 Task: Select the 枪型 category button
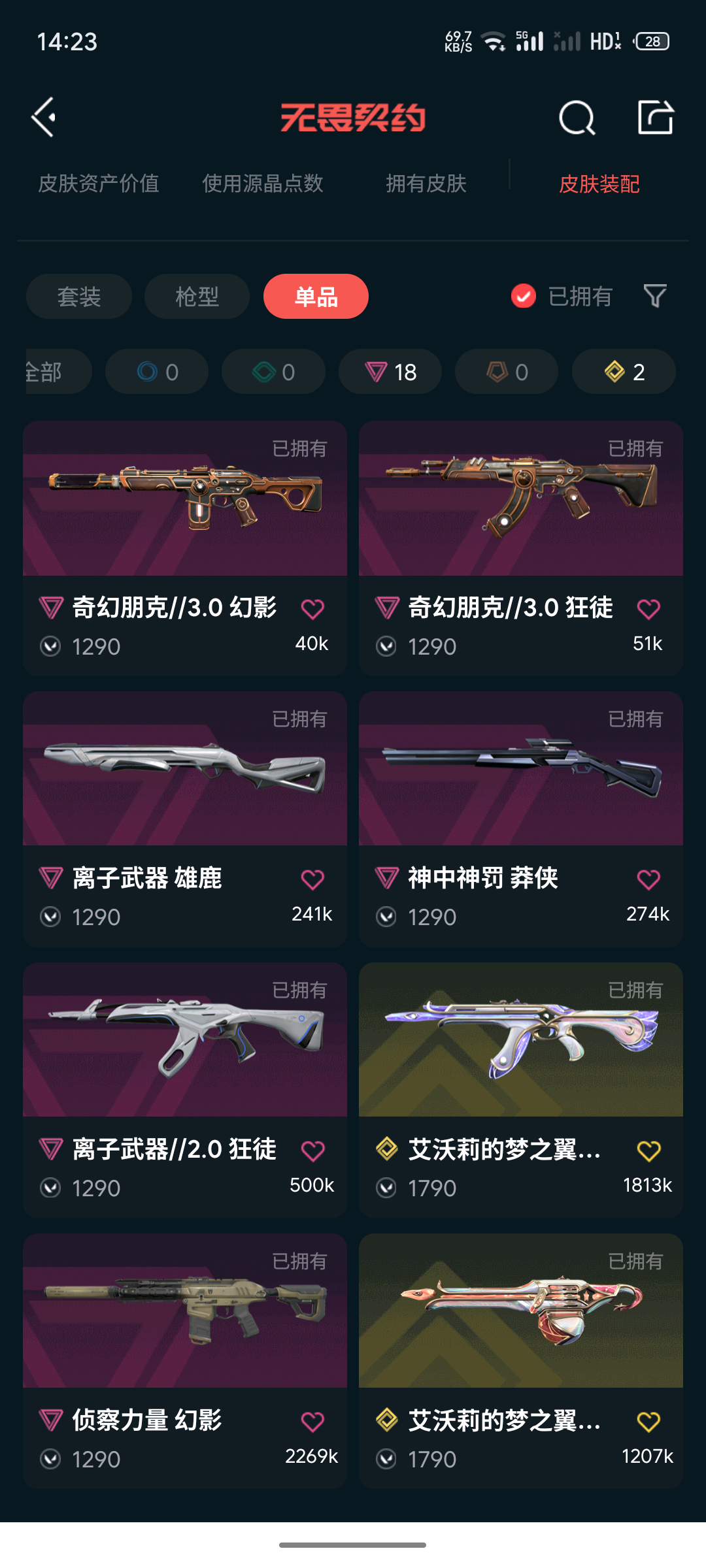pos(197,297)
